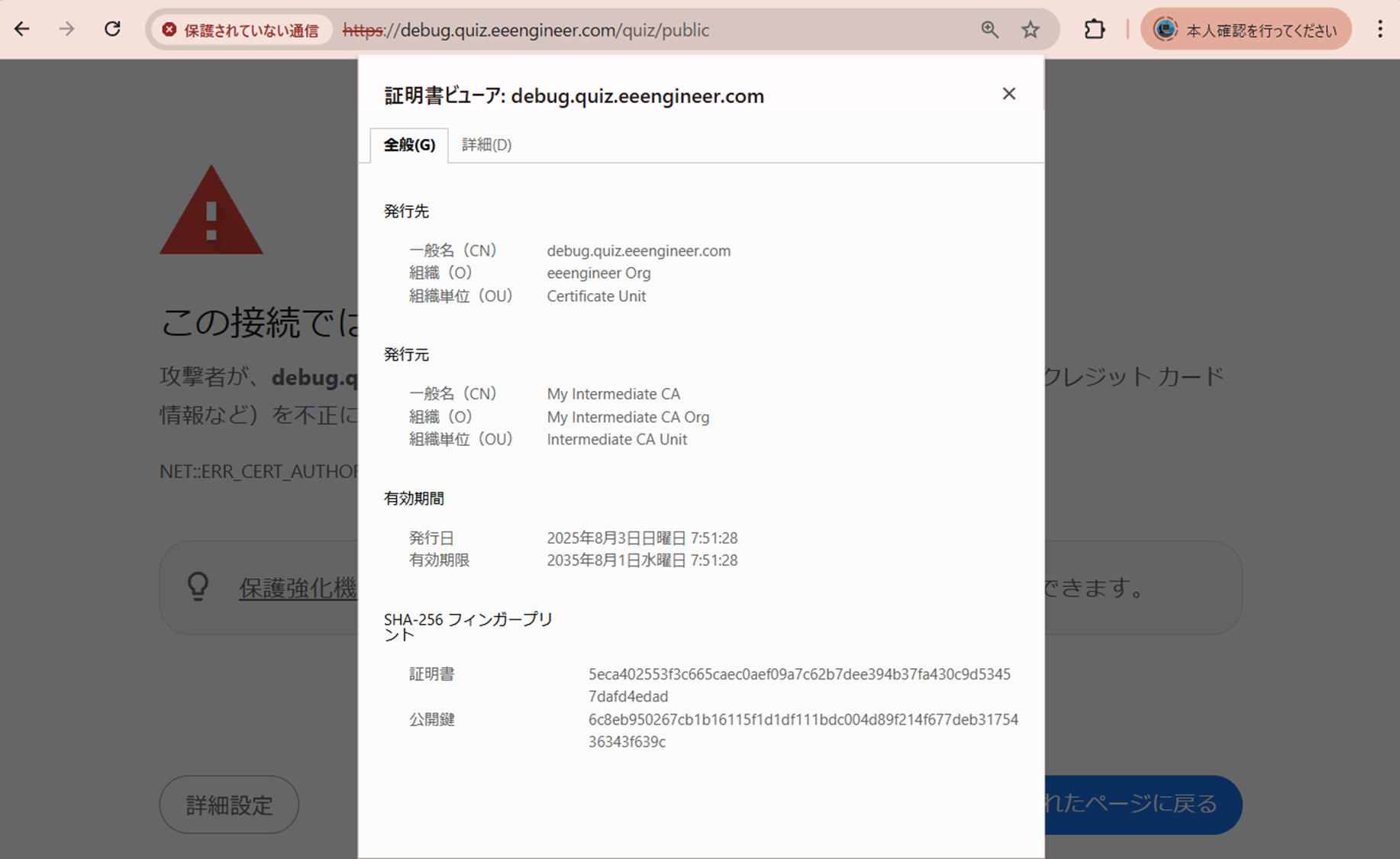The width and height of the screenshot is (1400, 859).
Task: Click the profile avatar icon on the right
Action: click(x=1166, y=29)
